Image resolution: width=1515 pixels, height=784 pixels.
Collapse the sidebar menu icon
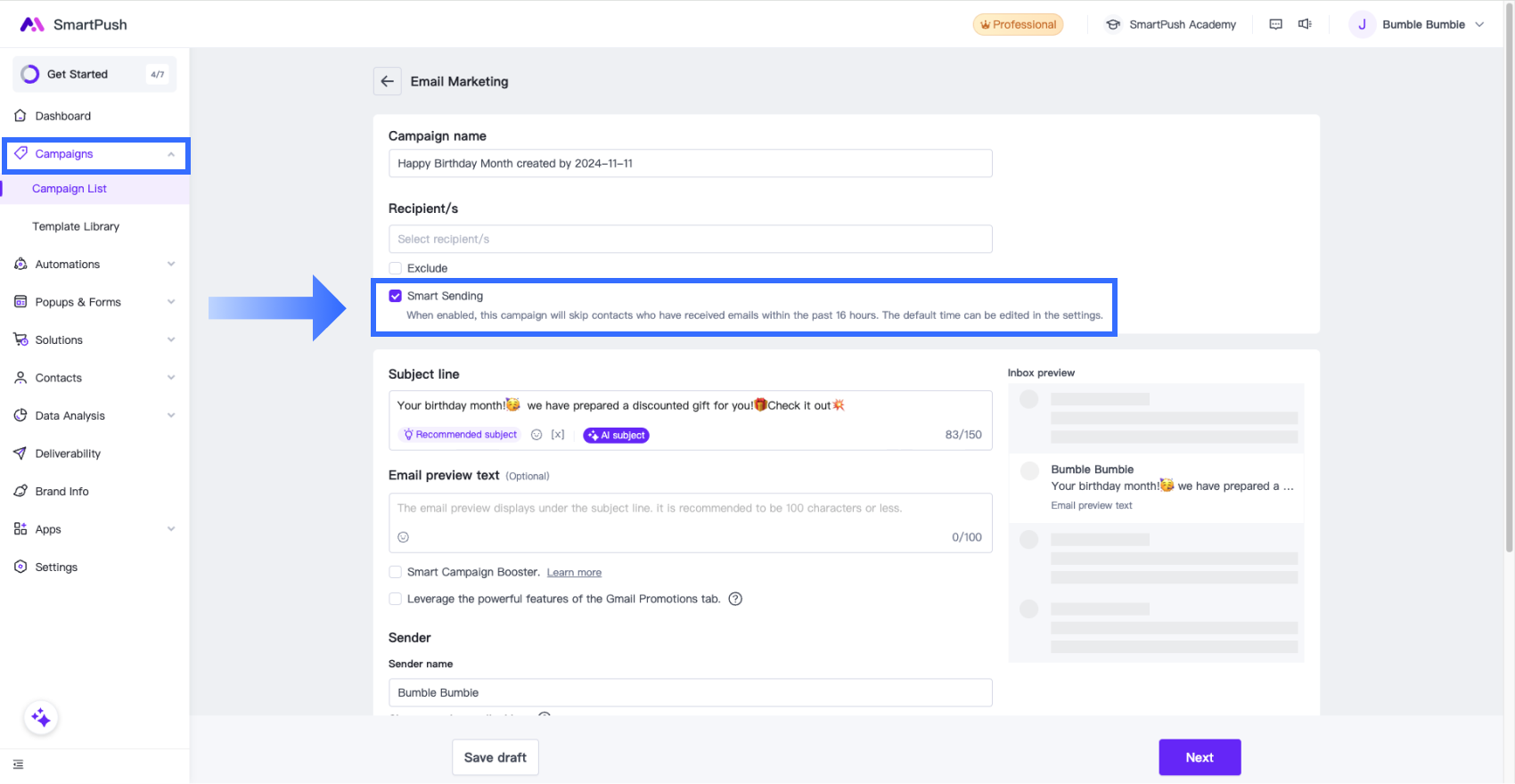[x=19, y=764]
